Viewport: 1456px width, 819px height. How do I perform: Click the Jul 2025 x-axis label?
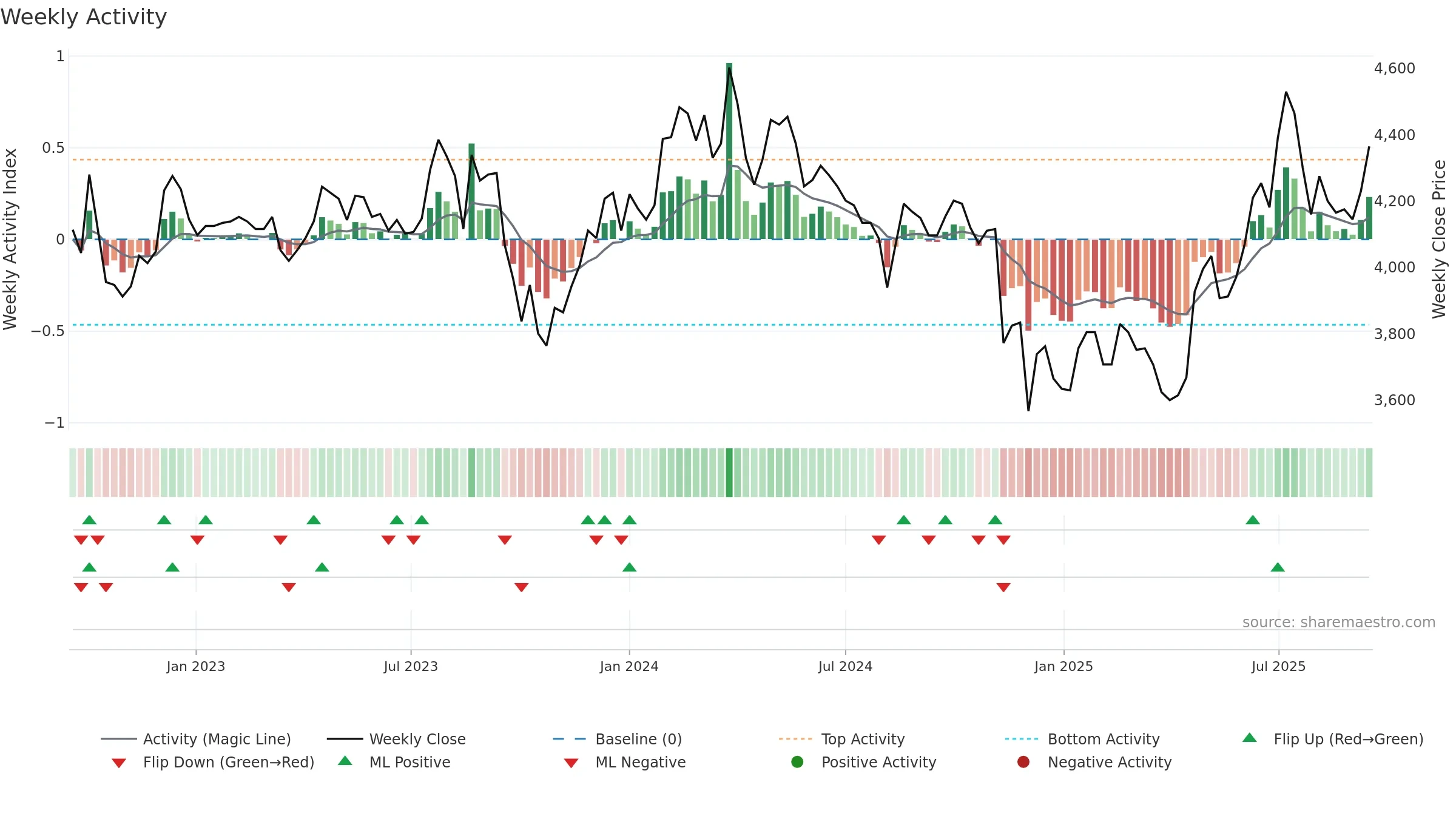(1278, 666)
